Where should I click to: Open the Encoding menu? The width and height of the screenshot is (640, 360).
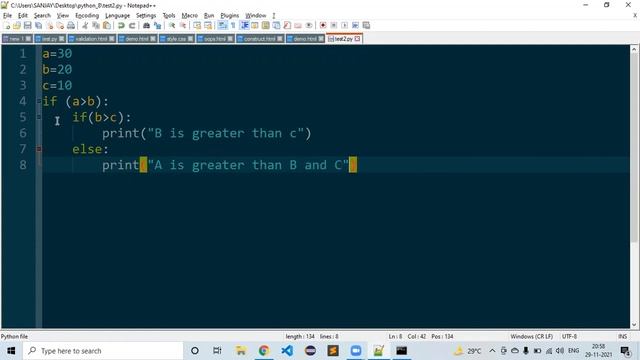click(87, 16)
